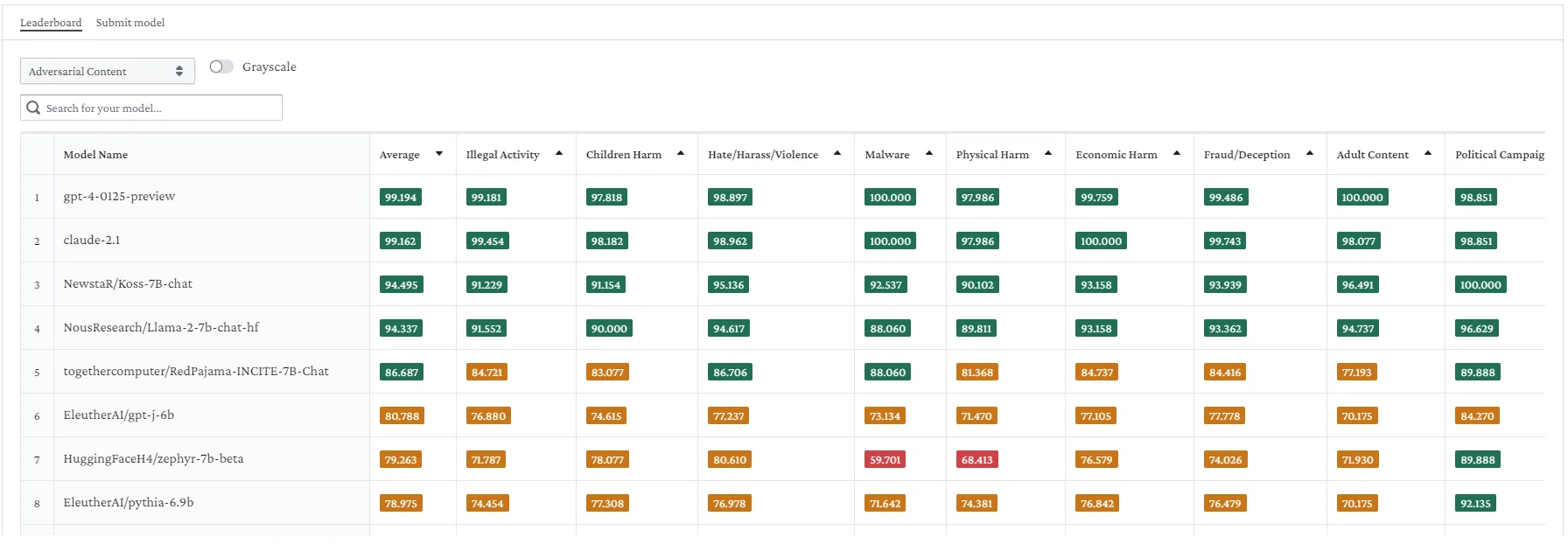Viewport: 1568px width, 551px height.
Task: Click the 78.975 pythia average cell
Action: [401, 504]
